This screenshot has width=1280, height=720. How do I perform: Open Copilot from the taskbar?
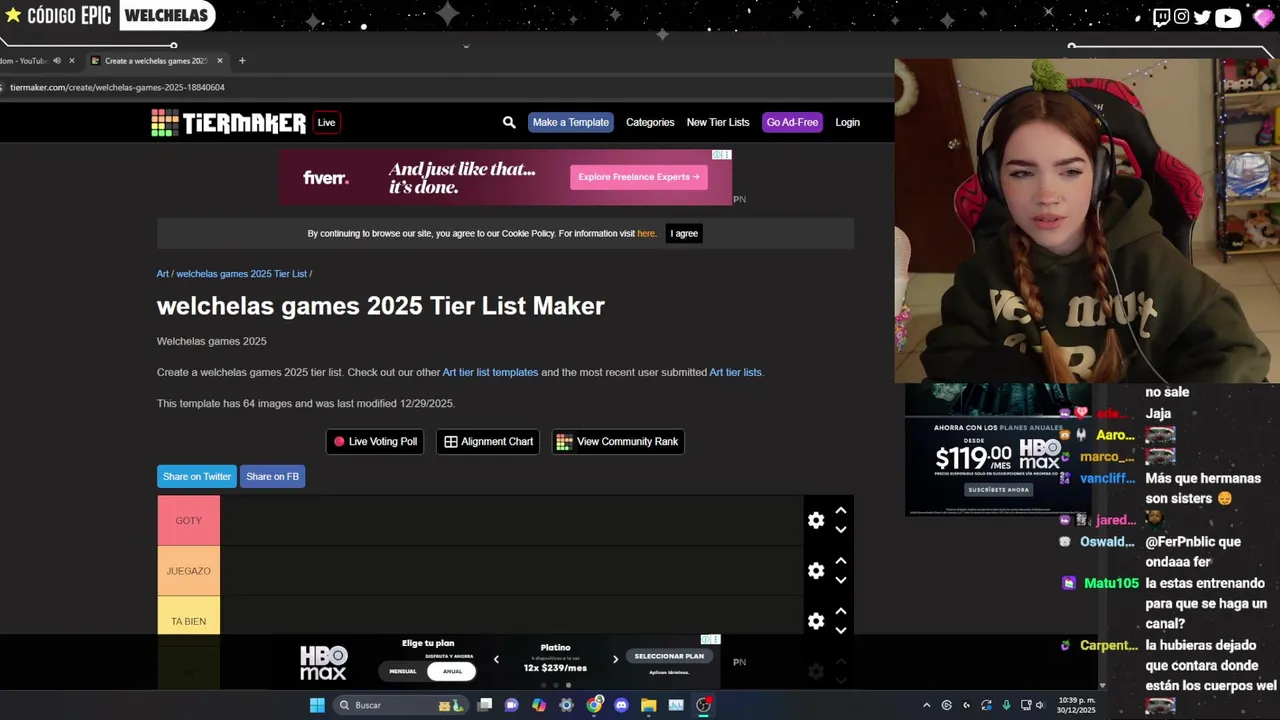coord(539,705)
